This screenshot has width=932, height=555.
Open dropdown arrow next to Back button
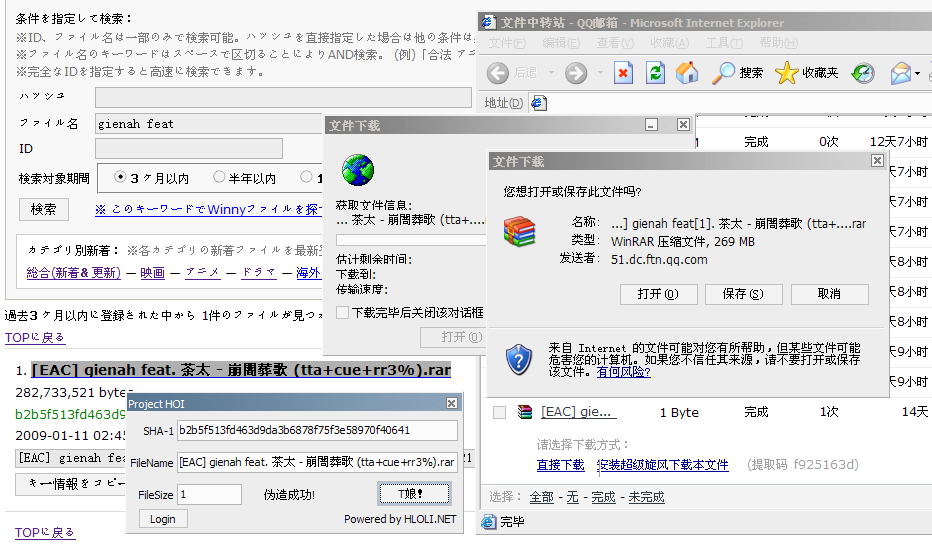point(551,73)
